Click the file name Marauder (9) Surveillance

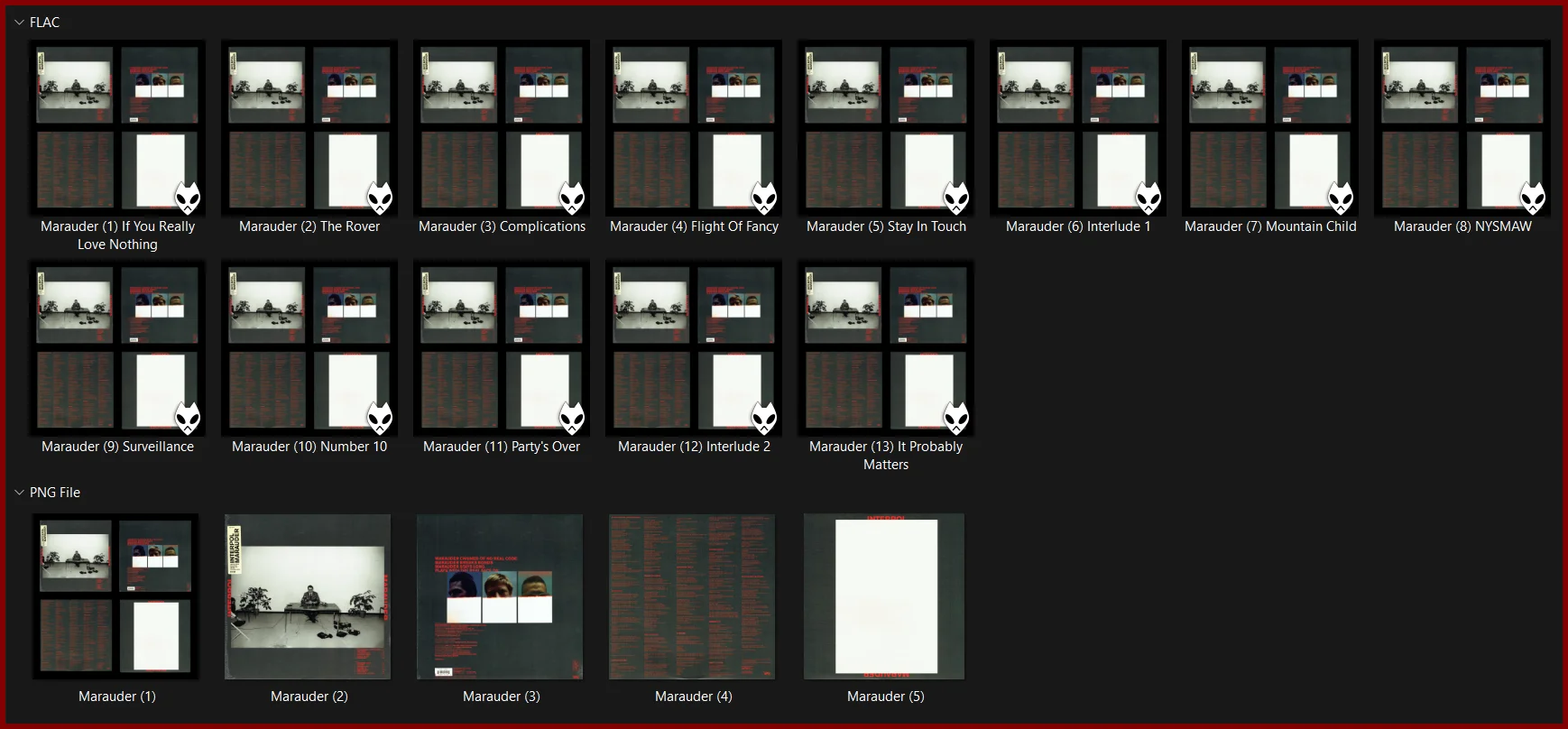pos(117,447)
